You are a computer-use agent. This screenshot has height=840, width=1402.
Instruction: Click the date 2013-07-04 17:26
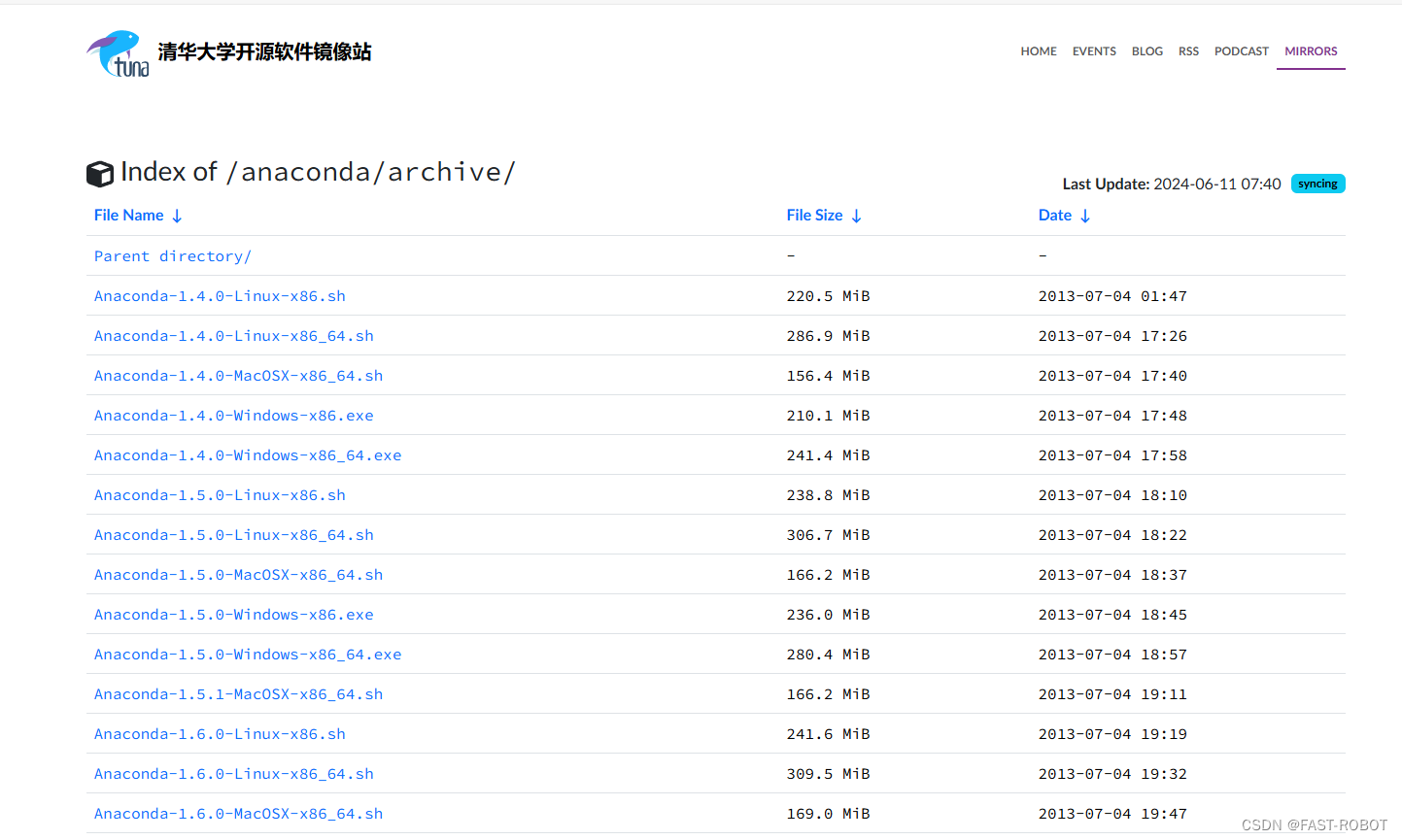pos(1112,336)
